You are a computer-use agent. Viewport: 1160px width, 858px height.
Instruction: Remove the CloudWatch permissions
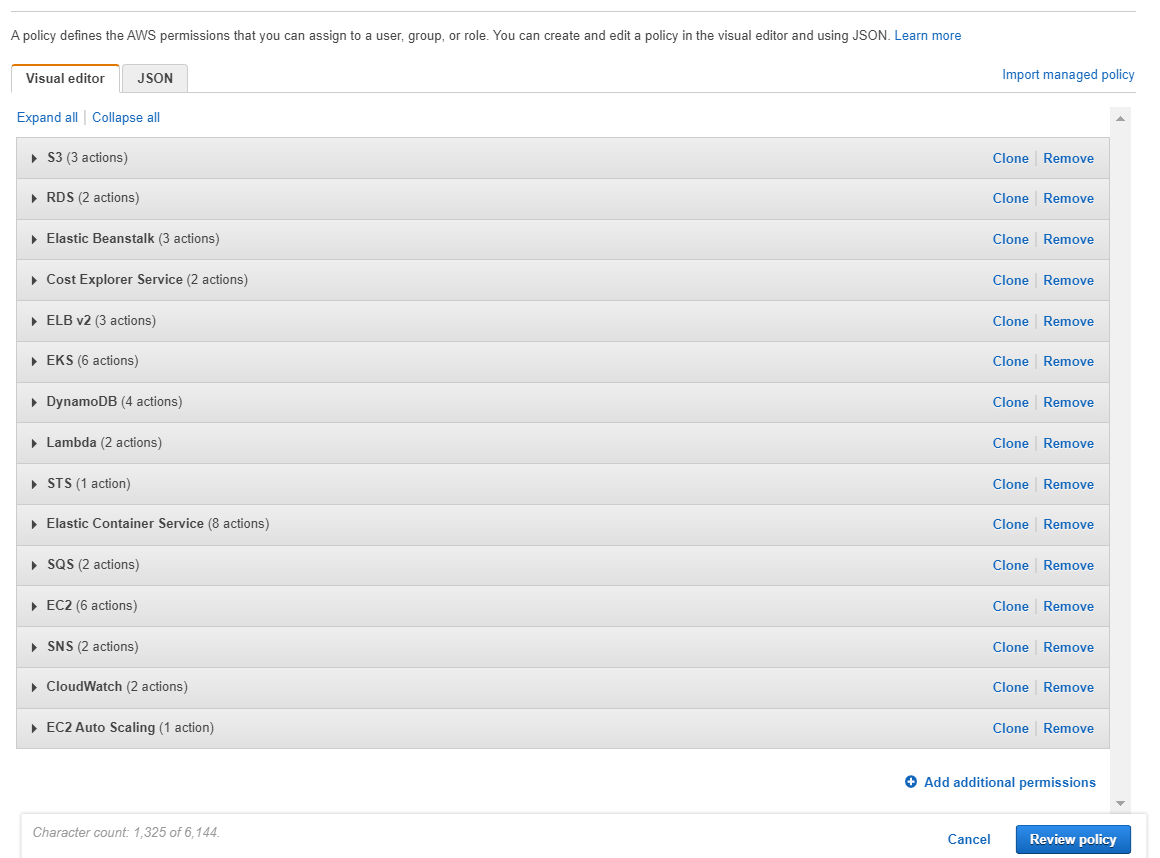click(1068, 688)
